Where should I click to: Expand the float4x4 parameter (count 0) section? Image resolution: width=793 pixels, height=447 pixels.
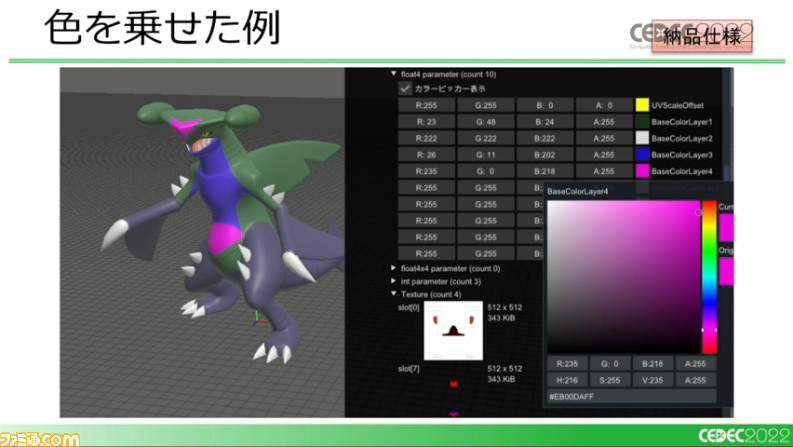(393, 268)
